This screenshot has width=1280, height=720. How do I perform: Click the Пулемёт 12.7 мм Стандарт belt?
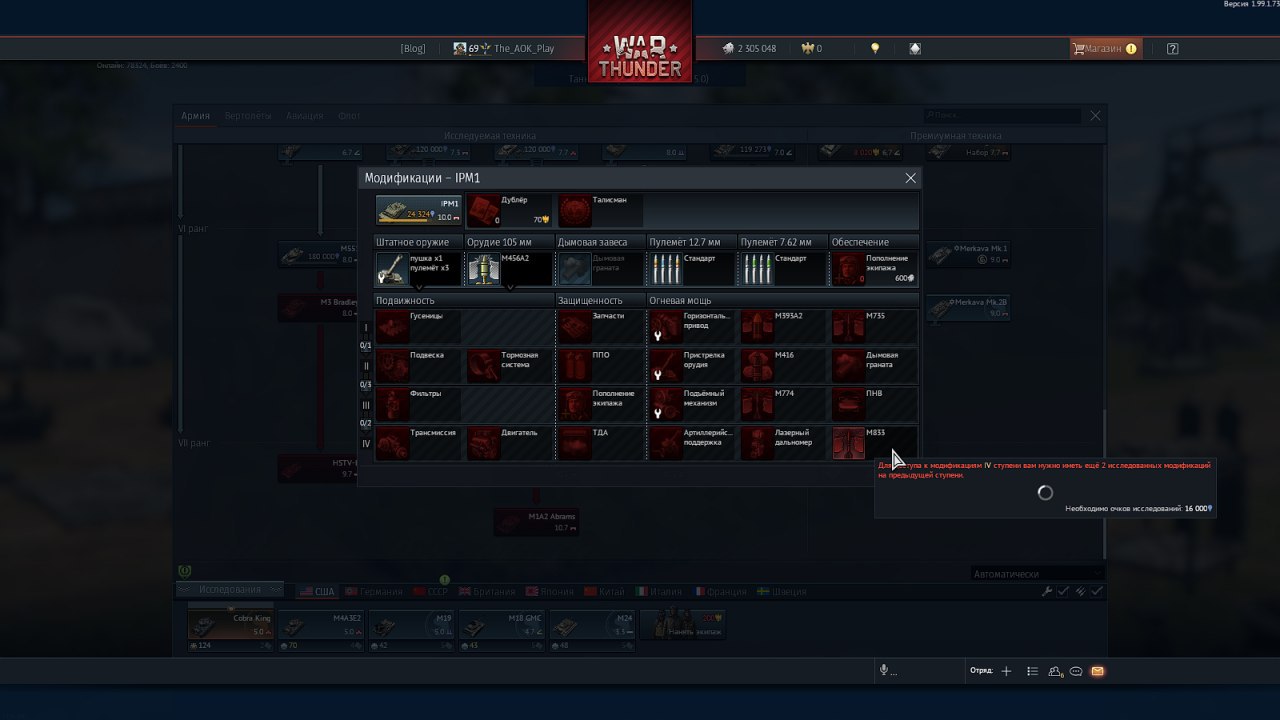(x=692, y=269)
